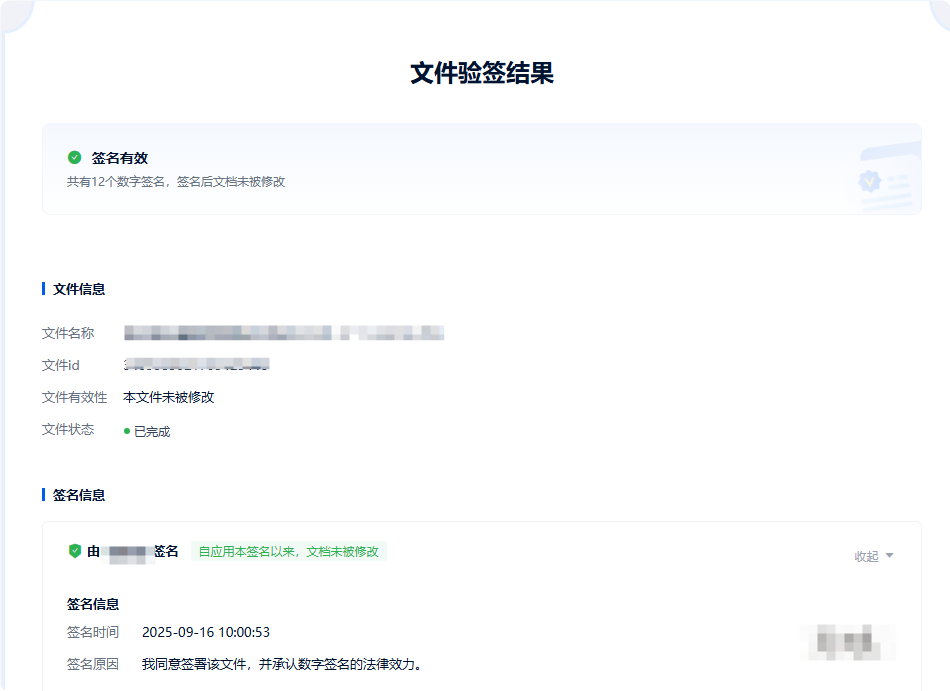
Task: Click the green status dot beside 已完成
Action: click(127, 431)
